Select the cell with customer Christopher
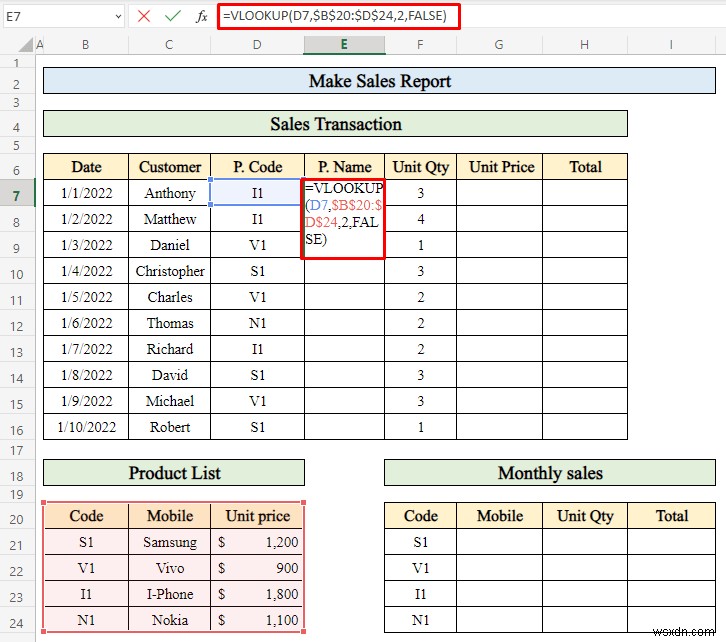This screenshot has width=726, height=642. (169, 271)
